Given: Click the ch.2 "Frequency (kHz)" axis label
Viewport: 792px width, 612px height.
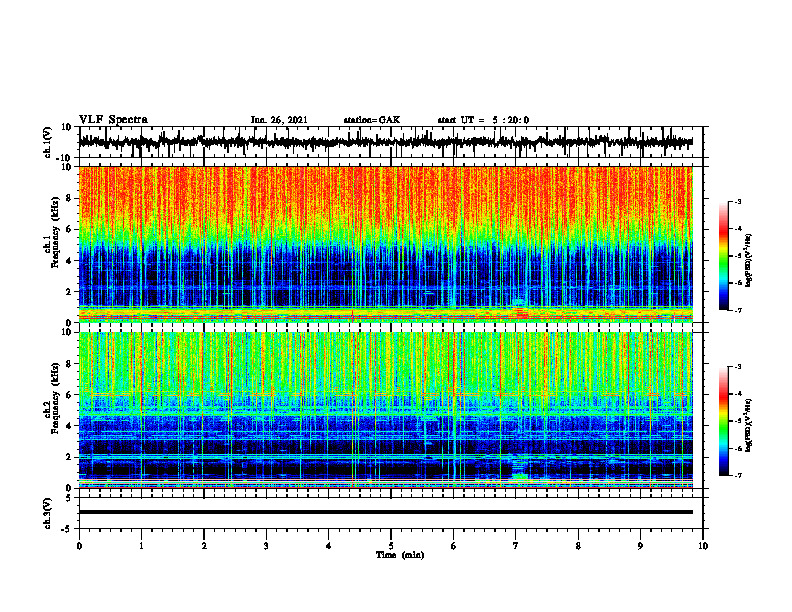Looking at the screenshot, I should pos(55,398).
